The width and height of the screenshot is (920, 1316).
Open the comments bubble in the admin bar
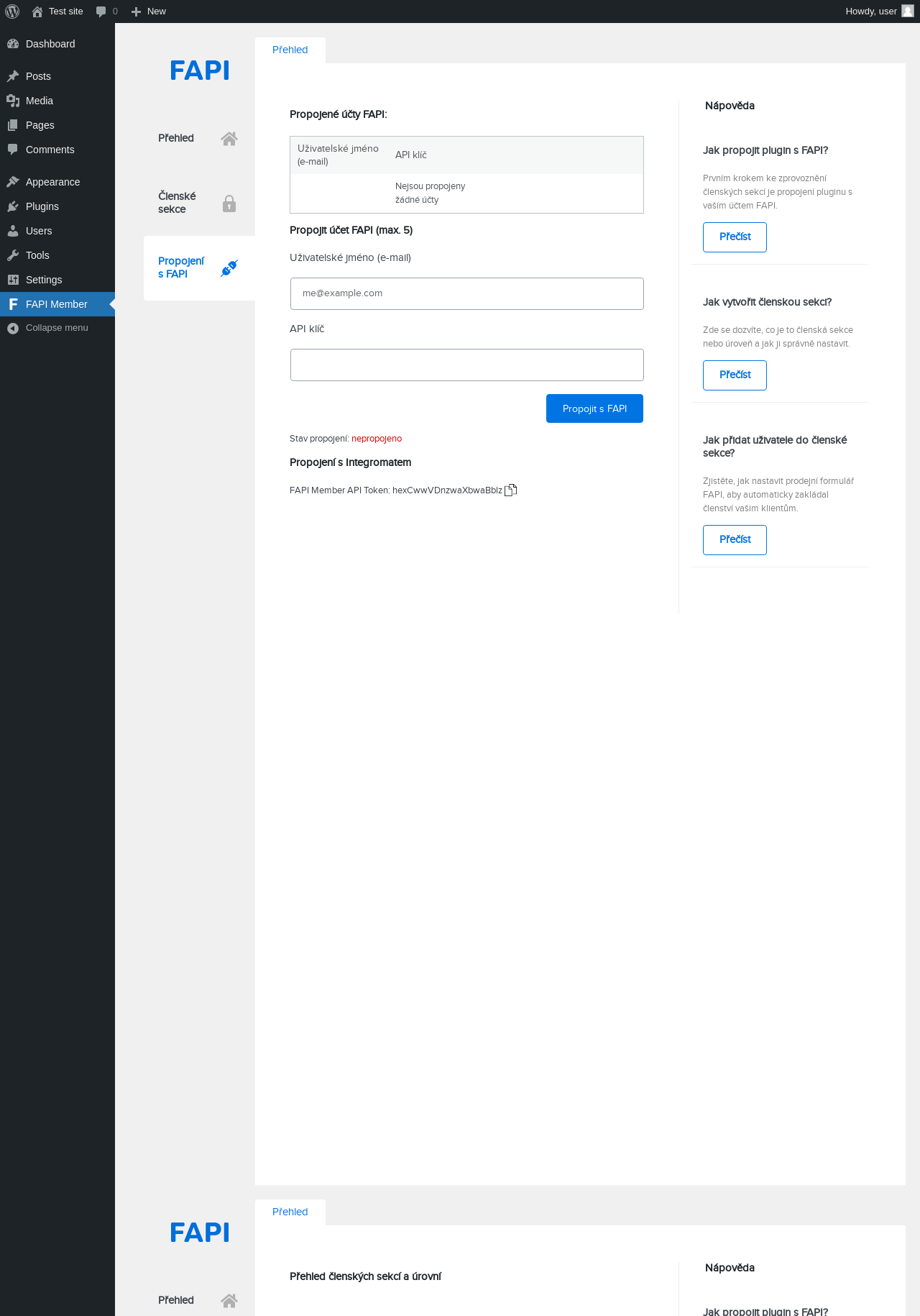tap(101, 12)
